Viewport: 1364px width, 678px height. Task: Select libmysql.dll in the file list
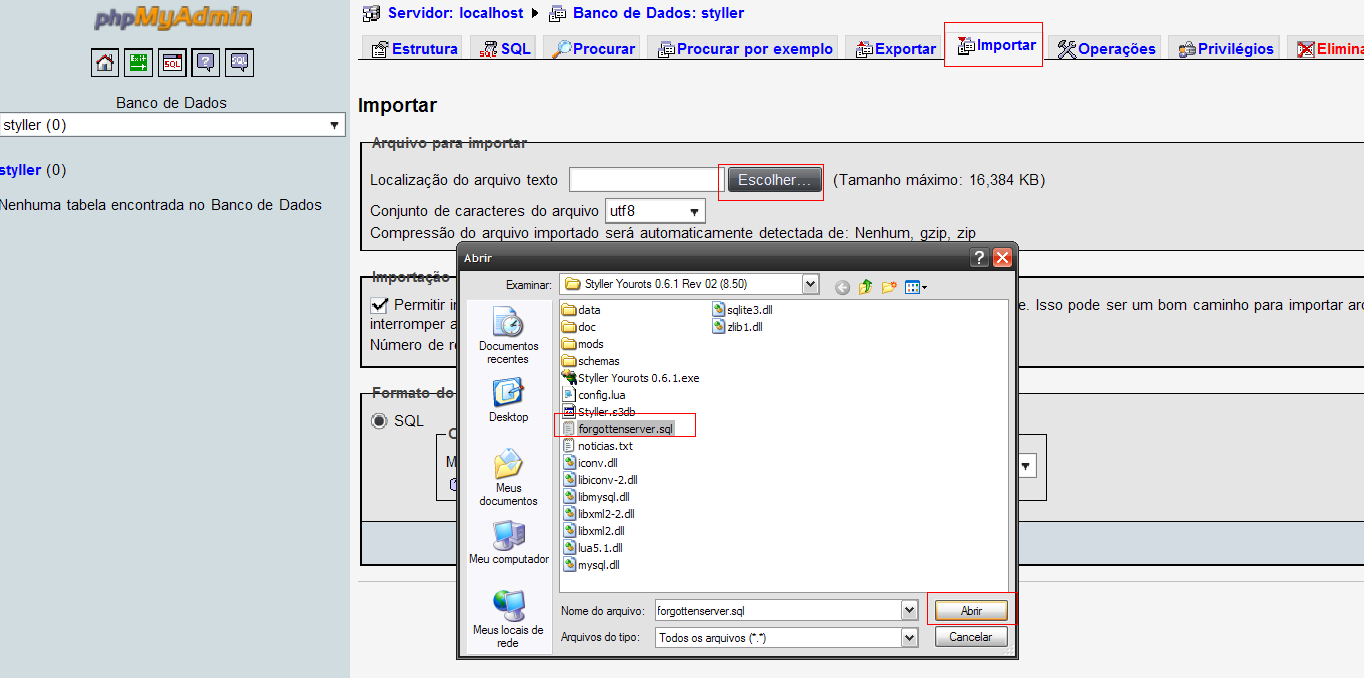[x=596, y=497]
